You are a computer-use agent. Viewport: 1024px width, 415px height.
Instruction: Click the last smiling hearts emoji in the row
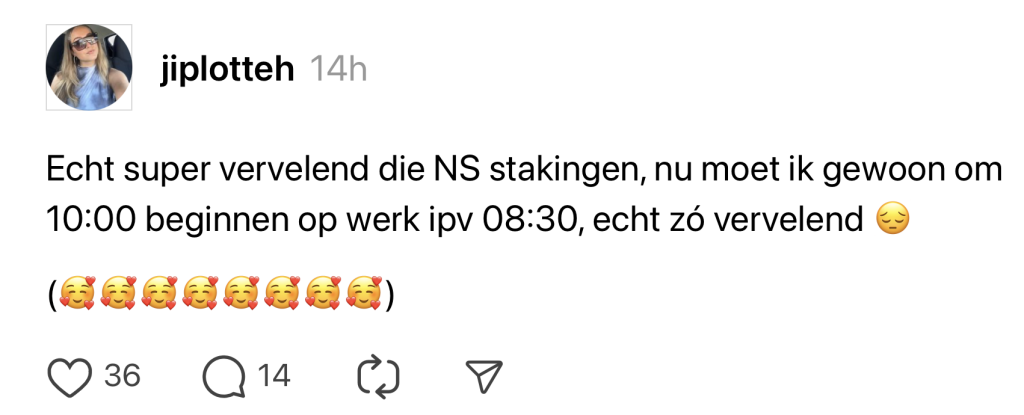pos(364,294)
